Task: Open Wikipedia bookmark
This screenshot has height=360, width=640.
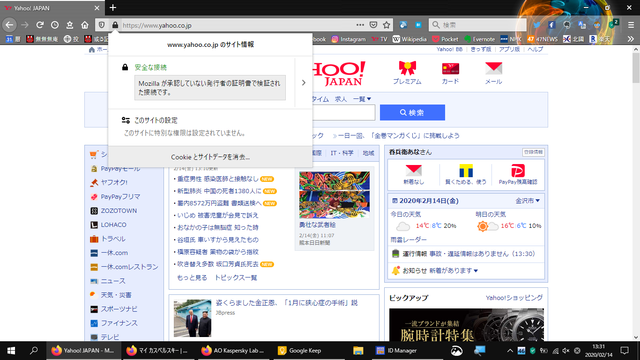Action: coord(409,39)
